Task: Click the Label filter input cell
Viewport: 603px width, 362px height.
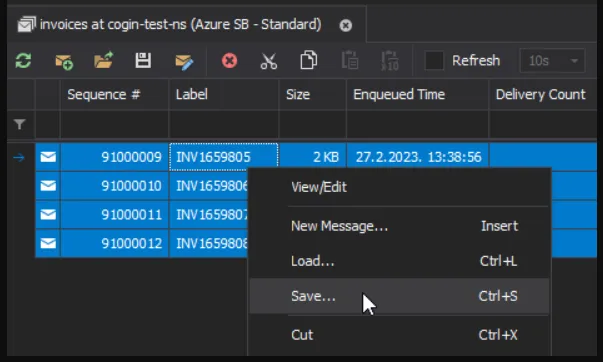Action: coord(224,124)
